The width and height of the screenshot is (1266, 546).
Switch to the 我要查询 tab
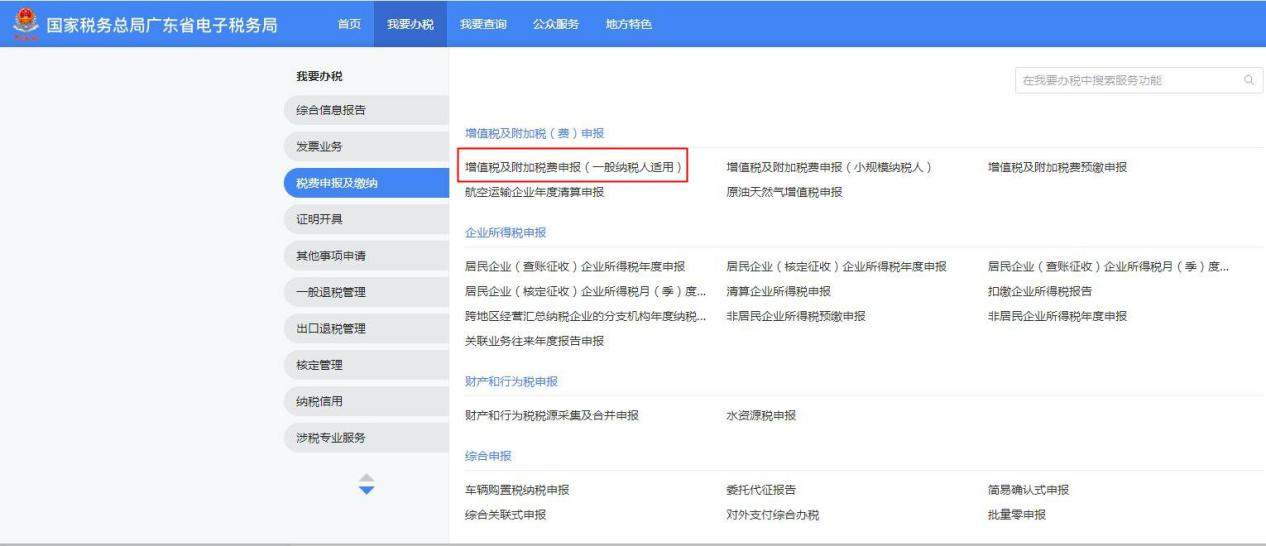click(x=482, y=24)
